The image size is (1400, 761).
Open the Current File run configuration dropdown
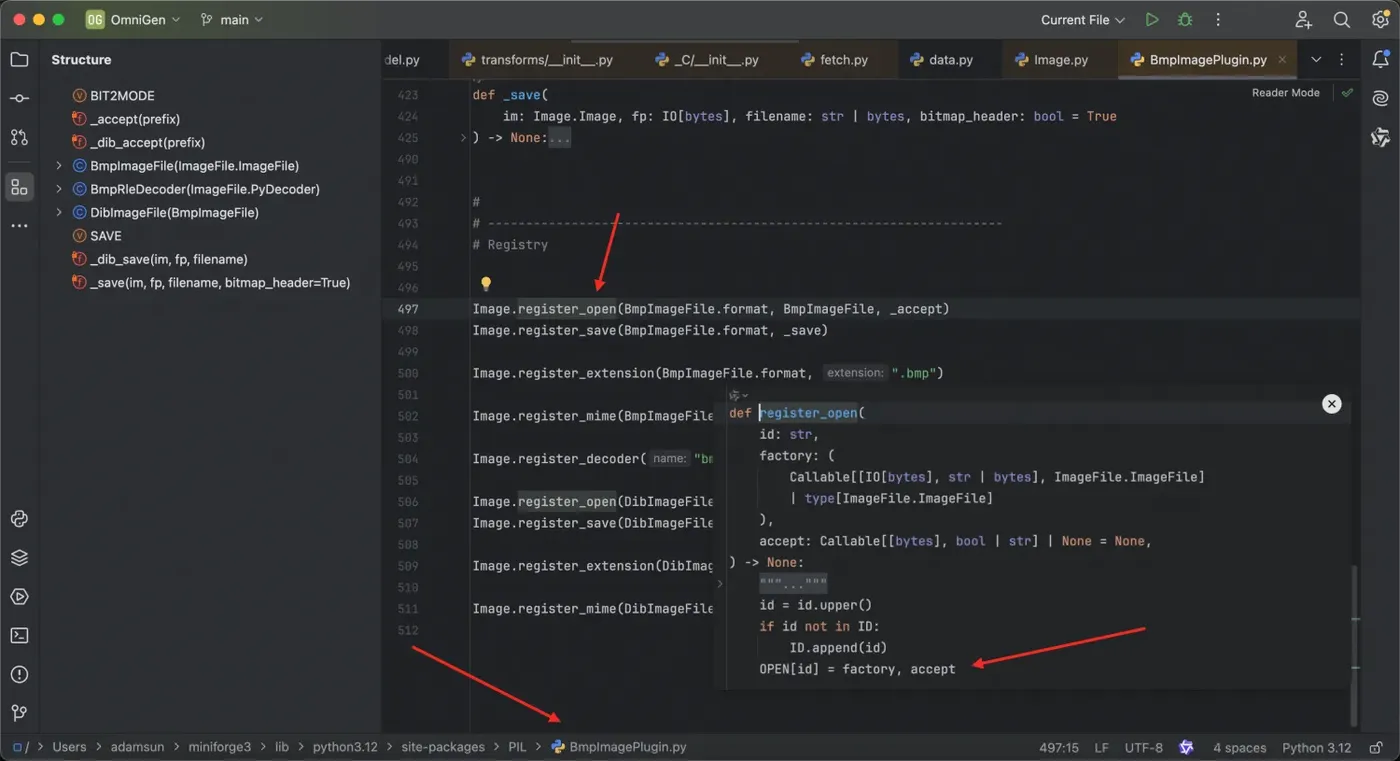1083,20
